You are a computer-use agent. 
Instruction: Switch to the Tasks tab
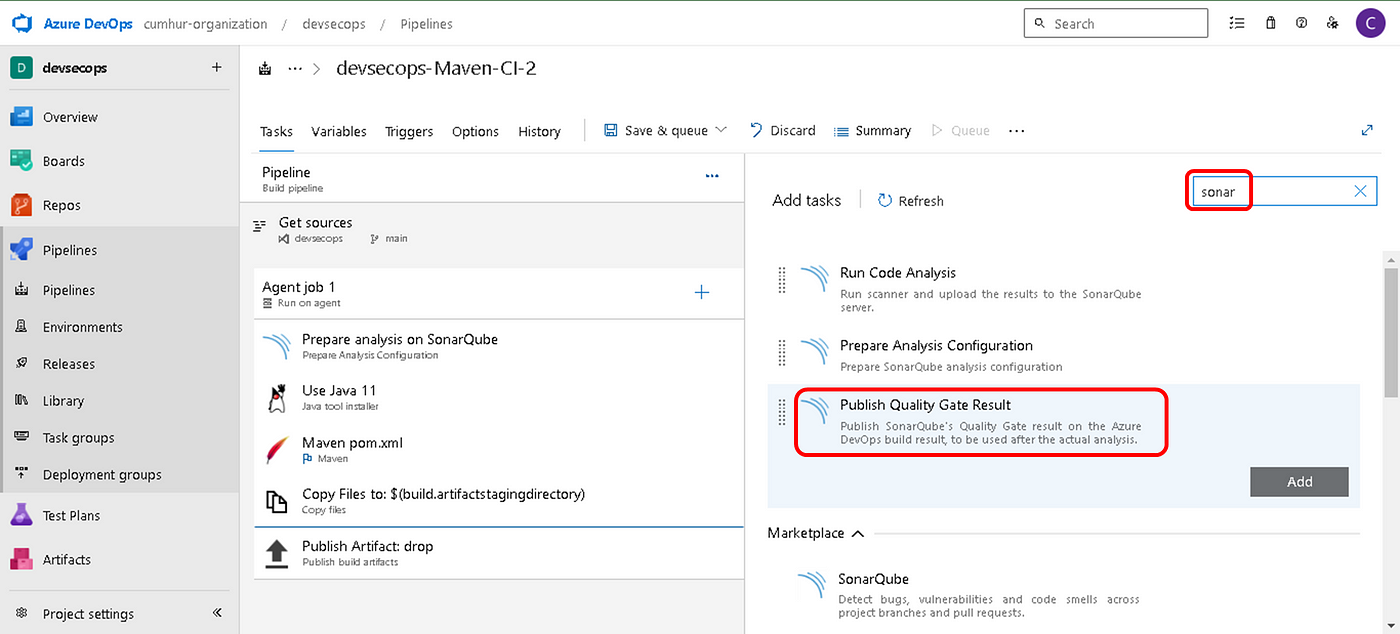pos(277,131)
